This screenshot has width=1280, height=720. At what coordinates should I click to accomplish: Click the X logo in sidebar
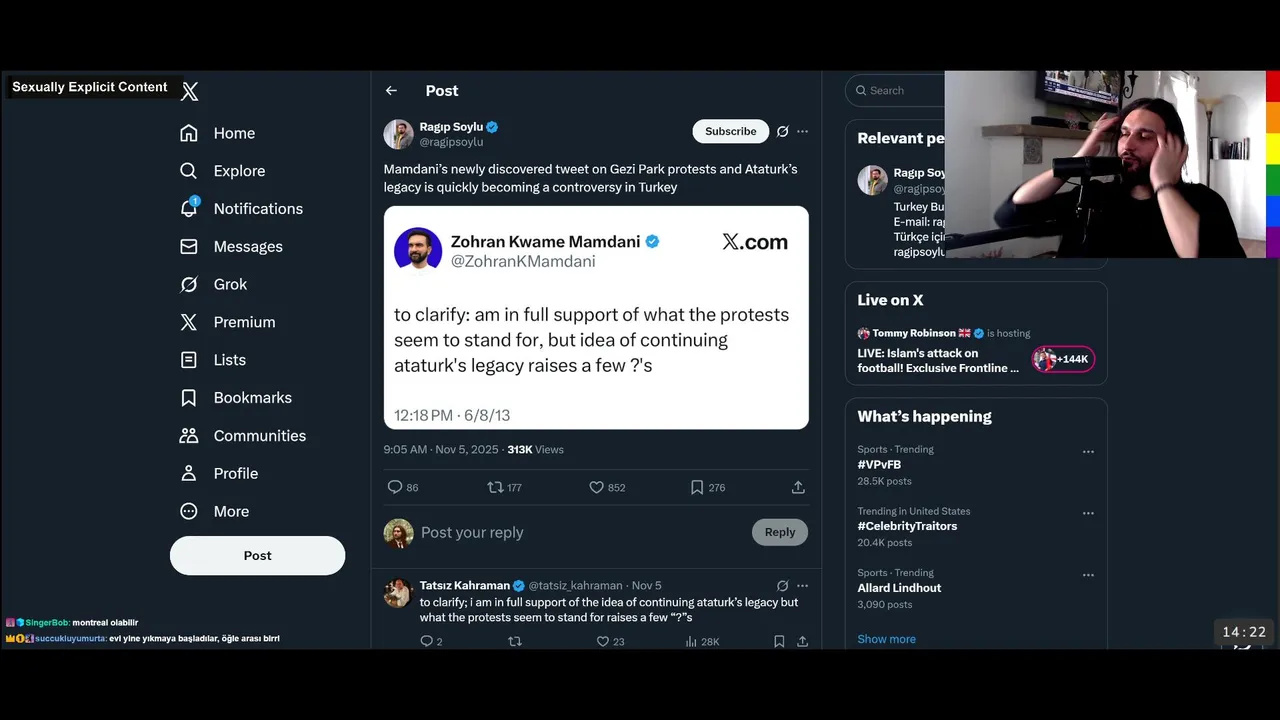190,92
